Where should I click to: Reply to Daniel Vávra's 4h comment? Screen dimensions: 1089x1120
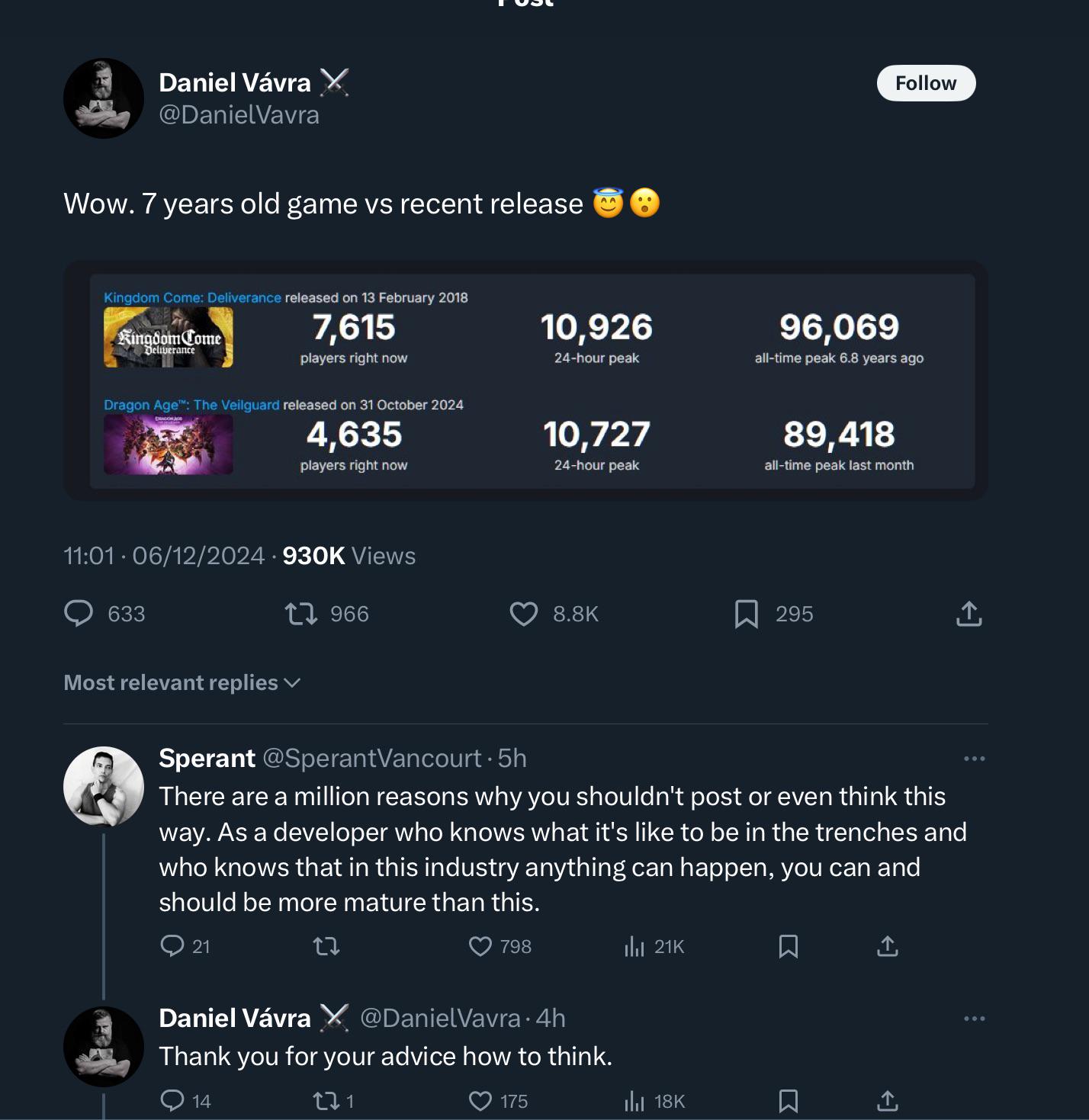(x=172, y=1100)
